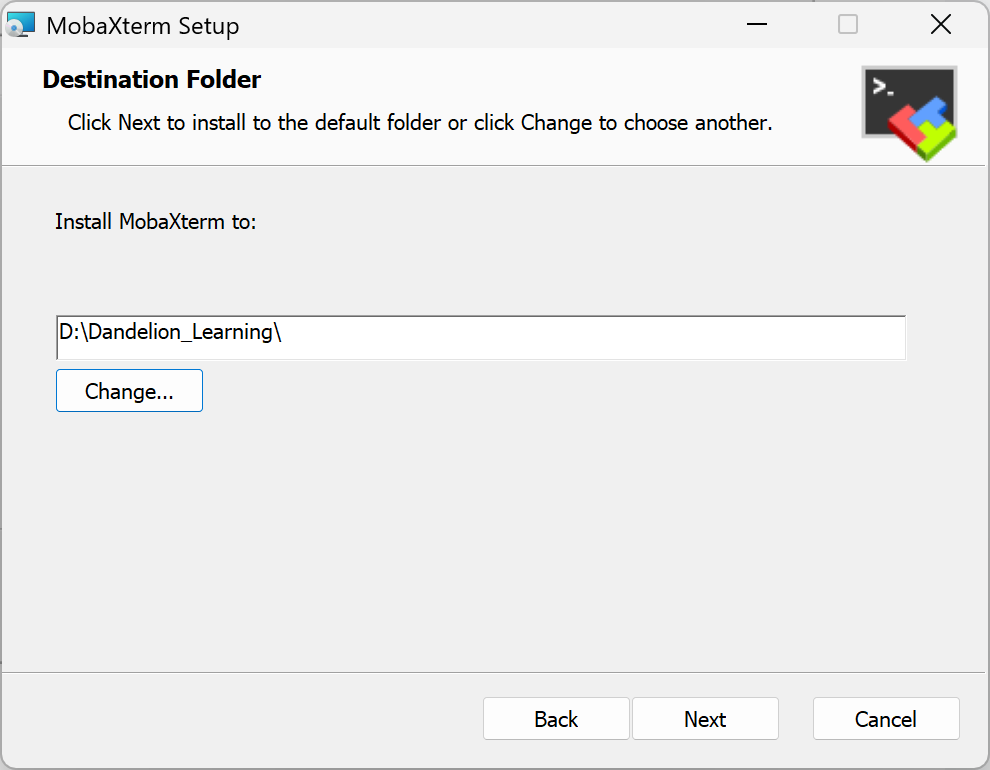
Task: Click the "Click Next to install" instruction text
Action: (420, 122)
